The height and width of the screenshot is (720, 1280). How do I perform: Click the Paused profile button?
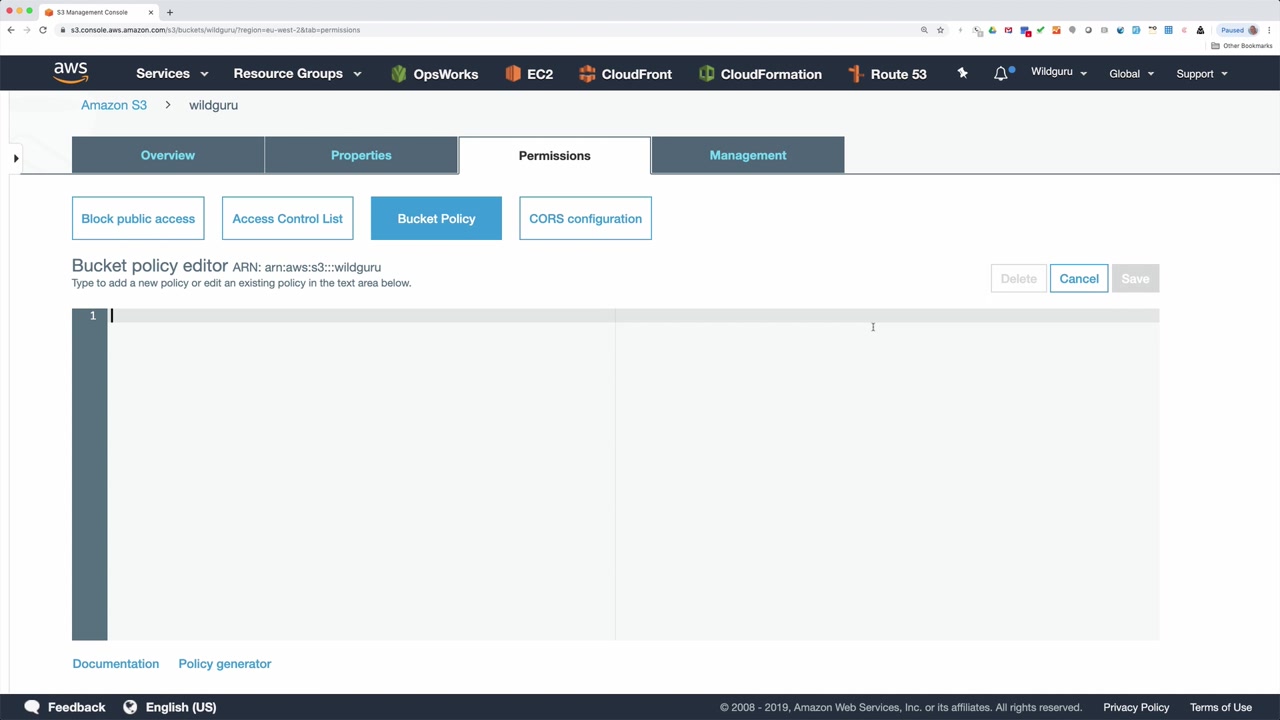pos(1238,30)
